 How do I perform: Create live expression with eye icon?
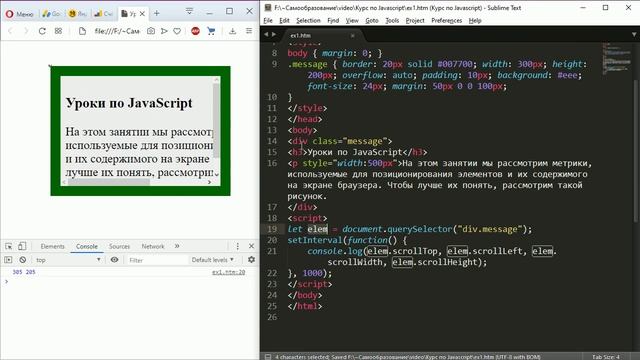point(114,260)
